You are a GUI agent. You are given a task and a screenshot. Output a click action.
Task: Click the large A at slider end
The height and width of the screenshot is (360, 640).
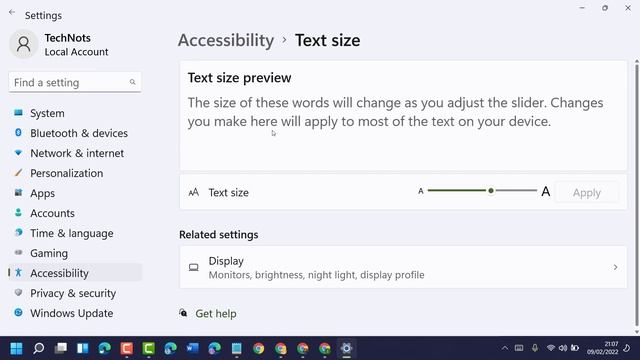point(546,191)
